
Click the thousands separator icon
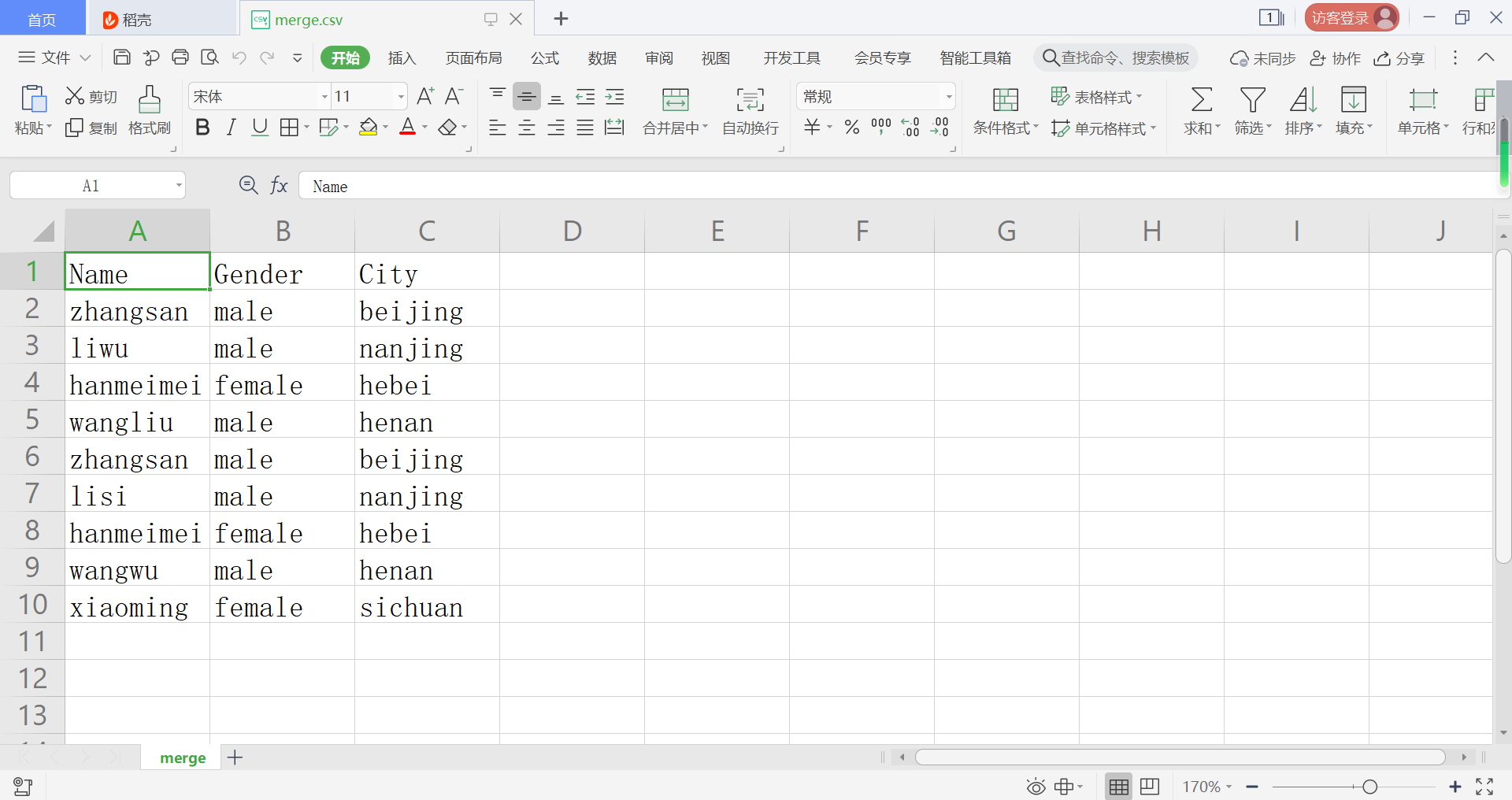pyautogui.click(x=881, y=126)
